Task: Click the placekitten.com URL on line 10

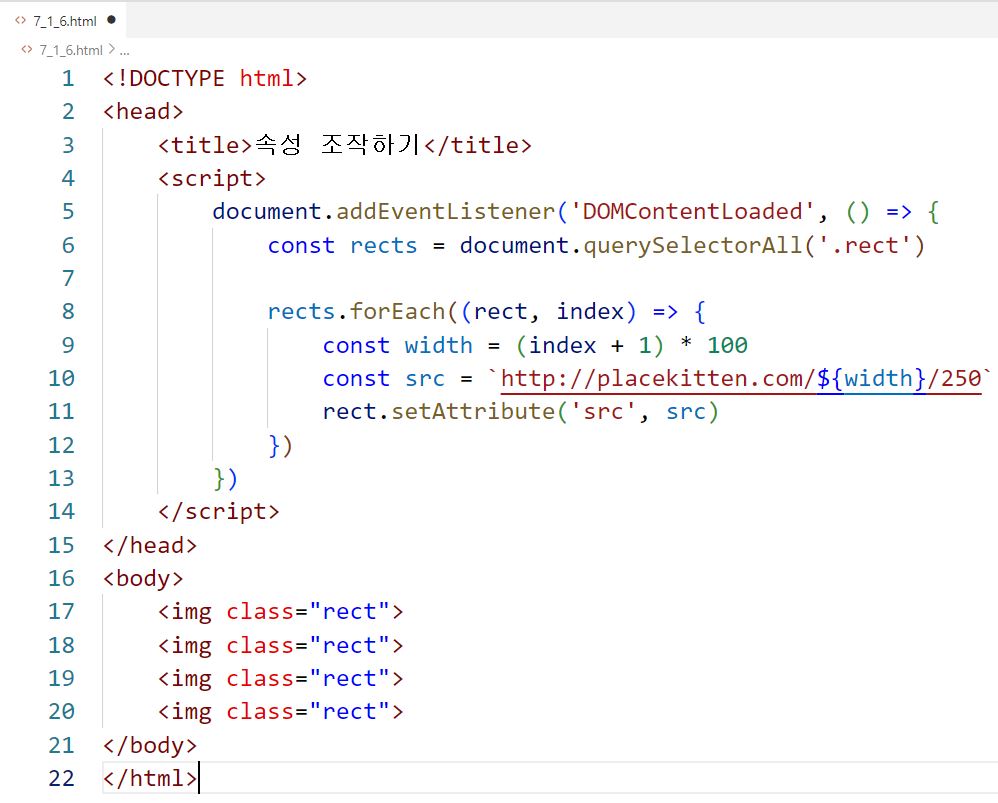Action: pyautogui.click(x=741, y=379)
